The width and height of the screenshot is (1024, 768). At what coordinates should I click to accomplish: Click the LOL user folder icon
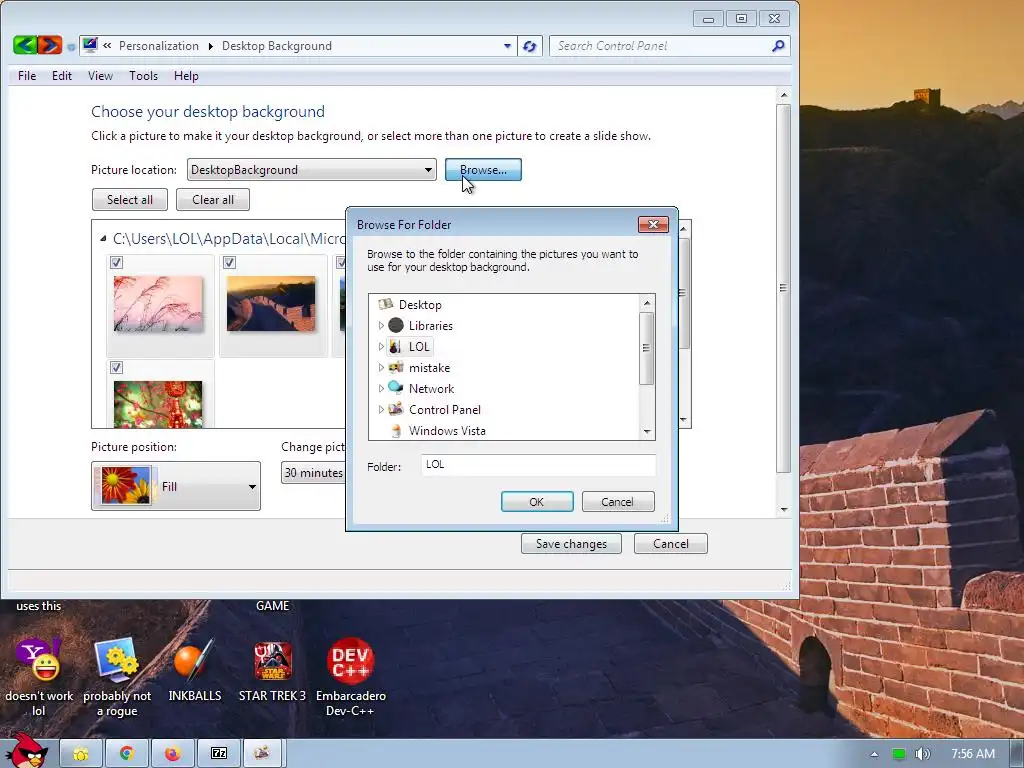[395, 346]
